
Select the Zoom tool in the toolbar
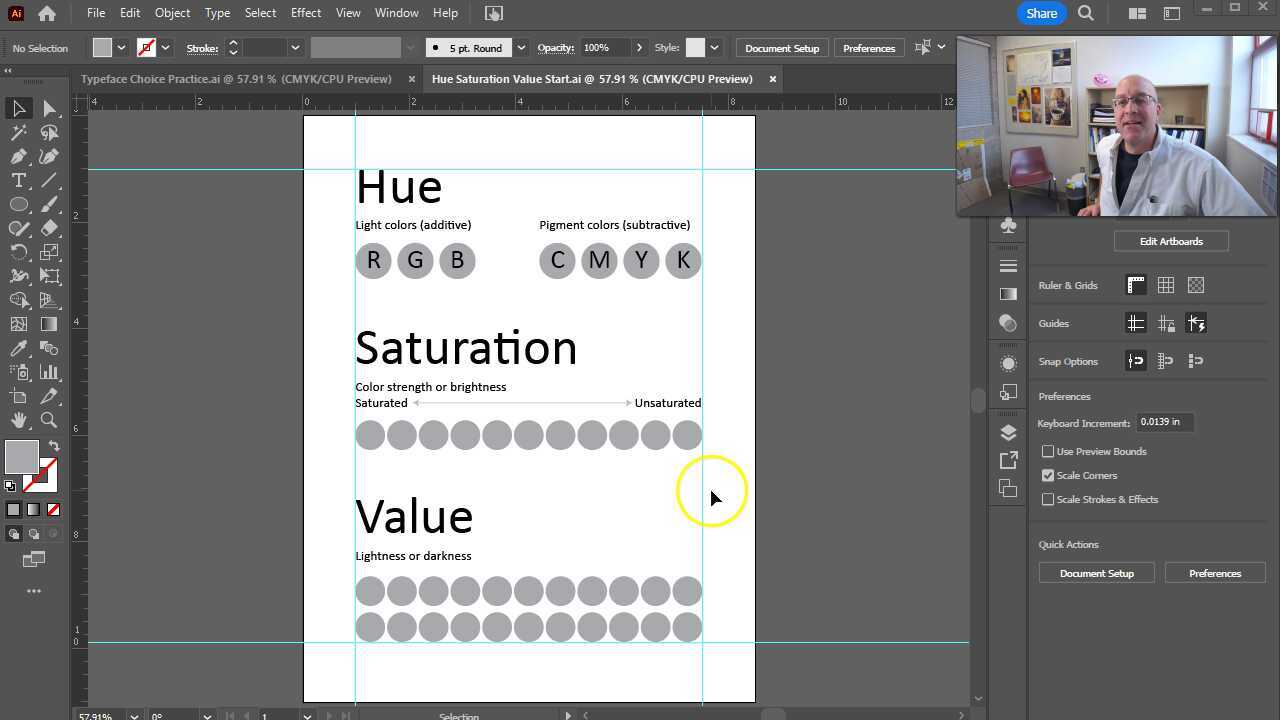(x=49, y=419)
